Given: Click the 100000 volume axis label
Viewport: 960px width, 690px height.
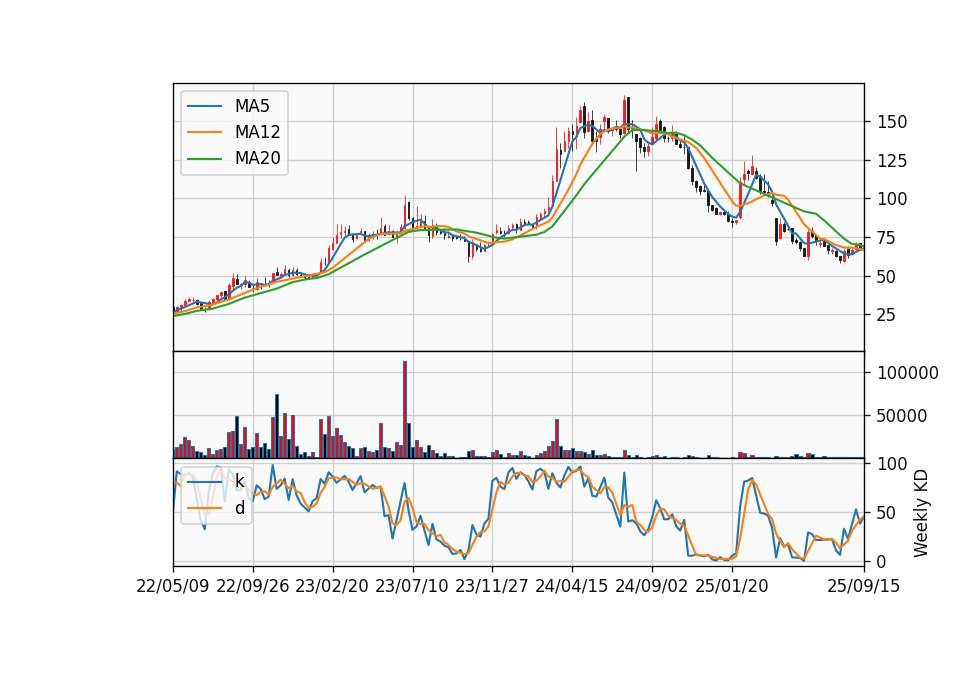Looking at the screenshot, I should point(908,373).
